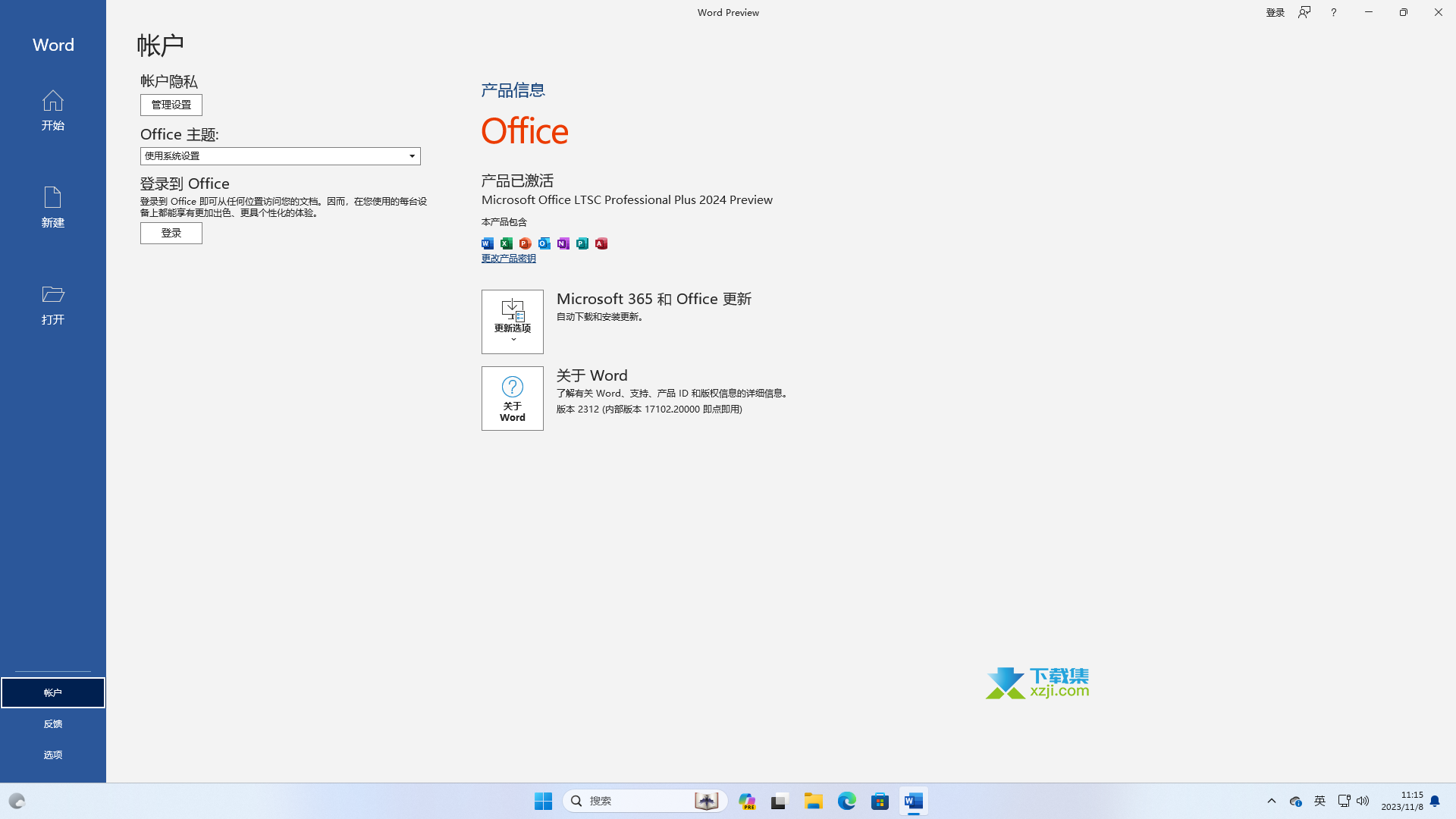Click the 更改产品密钥 link
Viewport: 1456px width, 819px height.
[x=509, y=259]
